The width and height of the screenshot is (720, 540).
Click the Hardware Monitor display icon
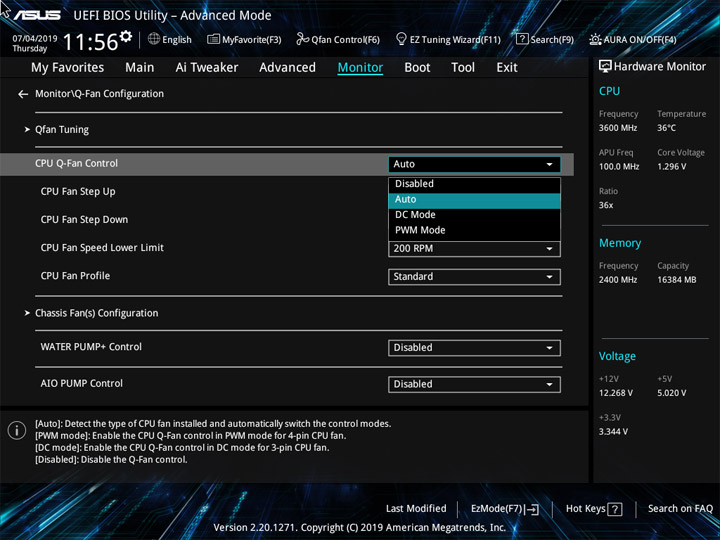(605, 67)
